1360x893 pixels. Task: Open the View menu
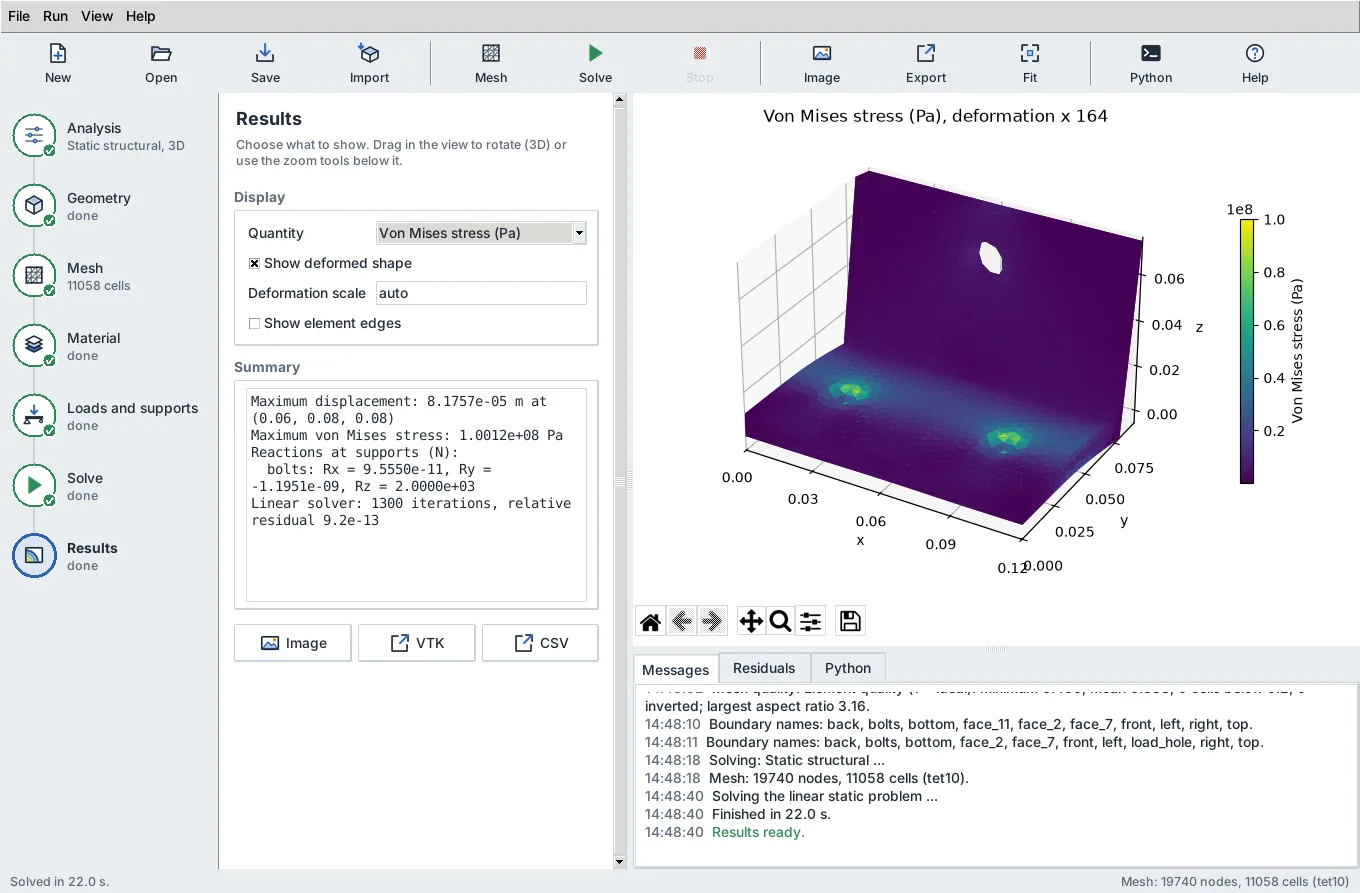pos(97,16)
